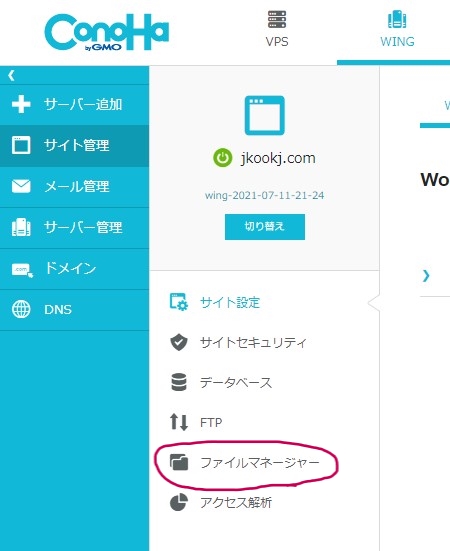
Task: Click the wing-2021-07-11-21-24 server link
Action: (265, 195)
